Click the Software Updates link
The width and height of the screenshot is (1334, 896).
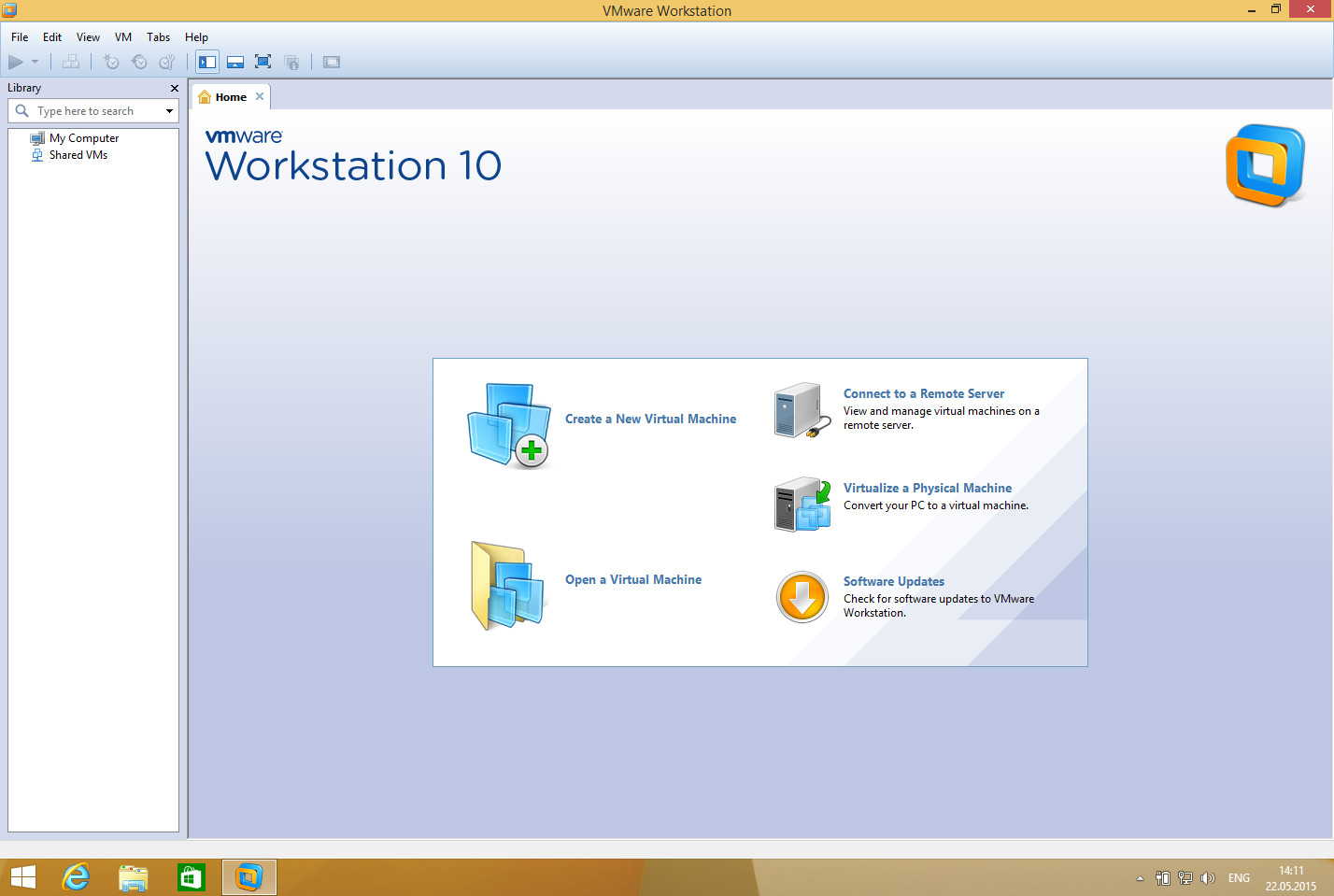(x=894, y=582)
